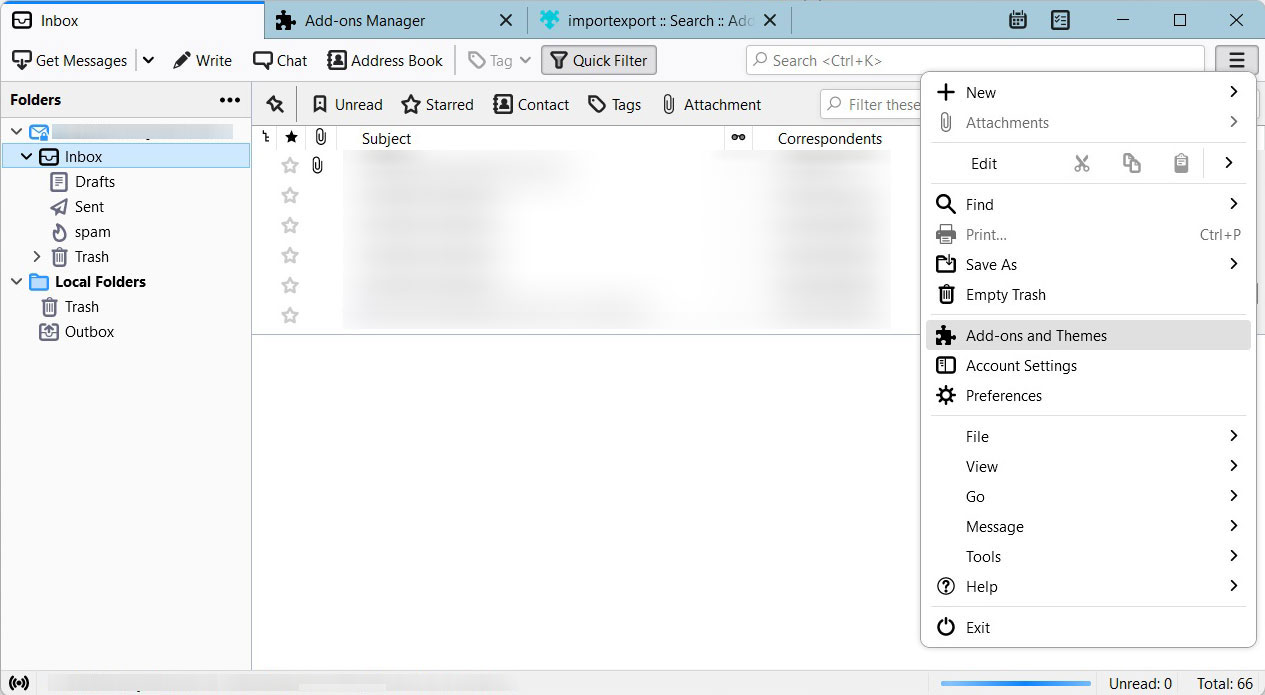Open Get Messages dropdown arrow
Screen dimensions: 1265x695
click(x=148, y=60)
